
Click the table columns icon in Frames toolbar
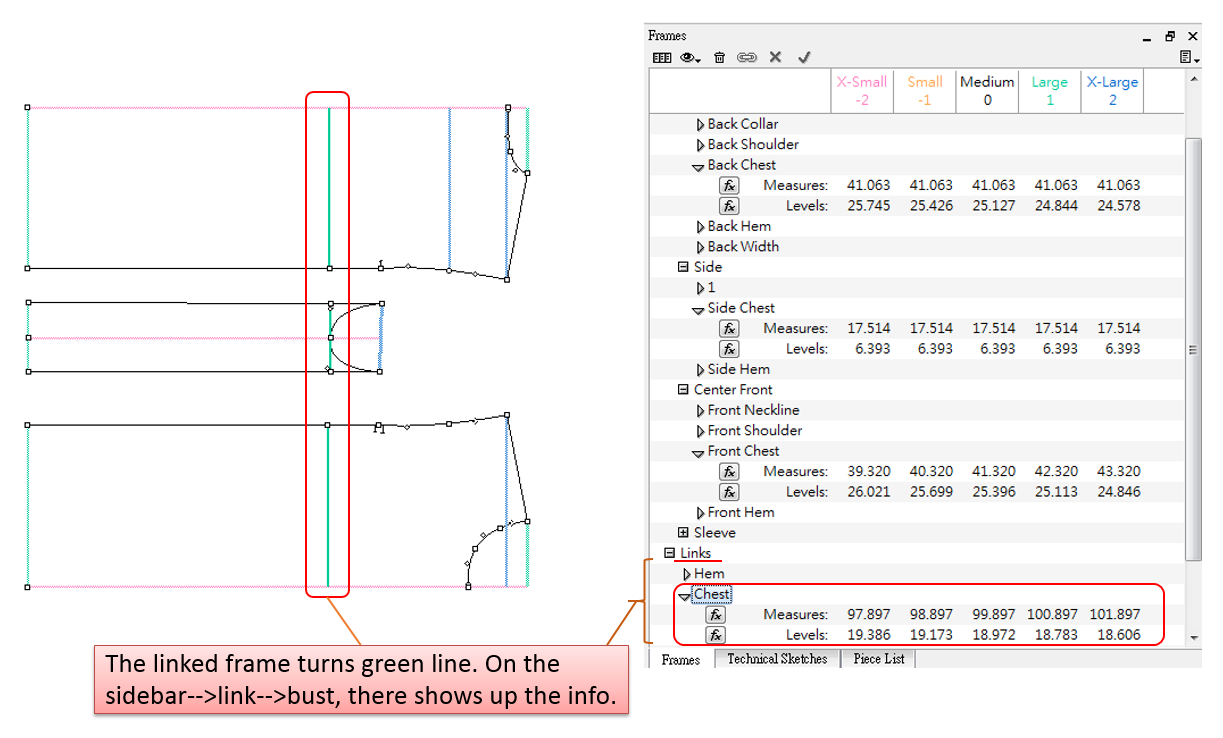click(661, 58)
